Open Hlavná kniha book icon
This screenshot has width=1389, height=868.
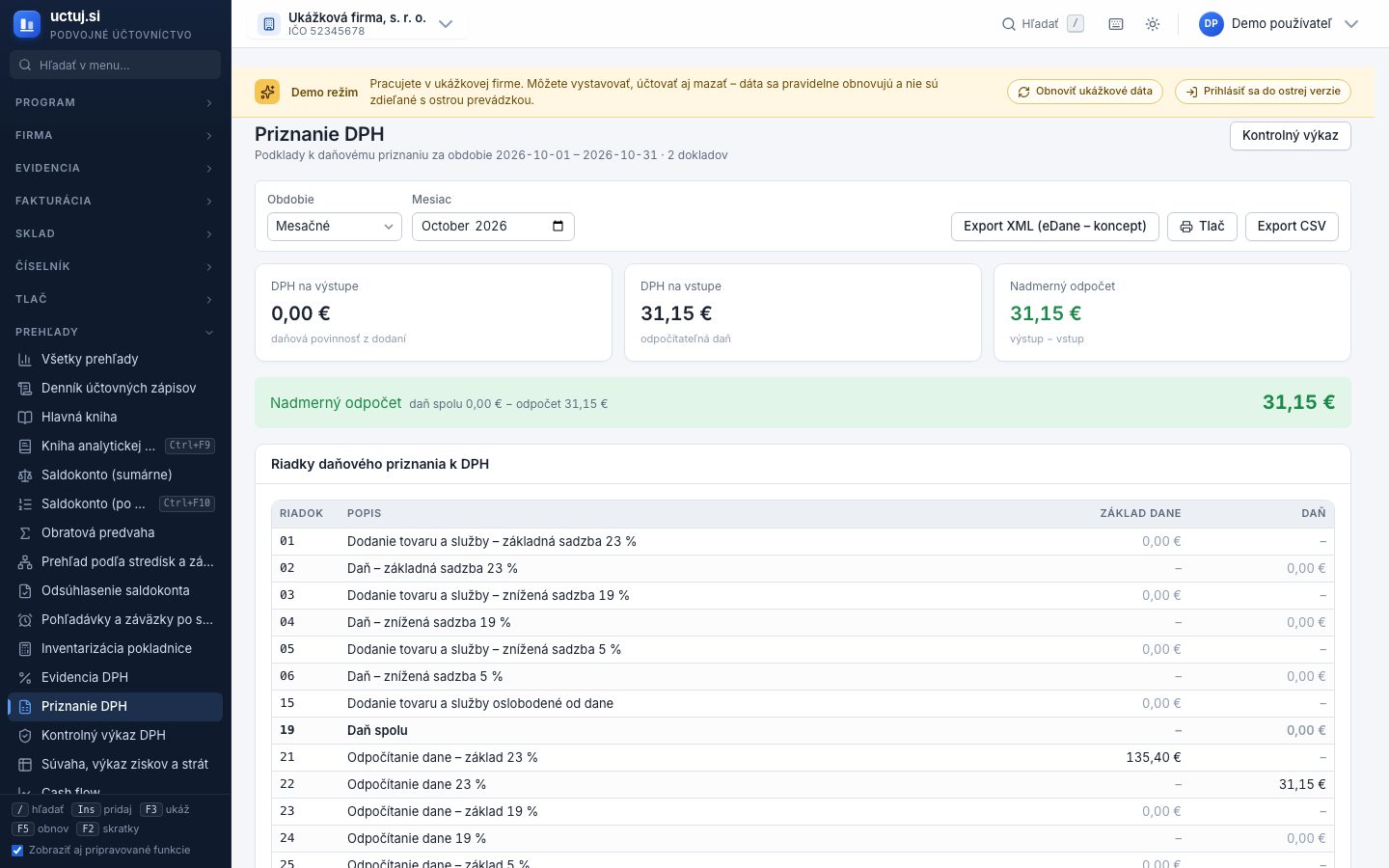25,417
